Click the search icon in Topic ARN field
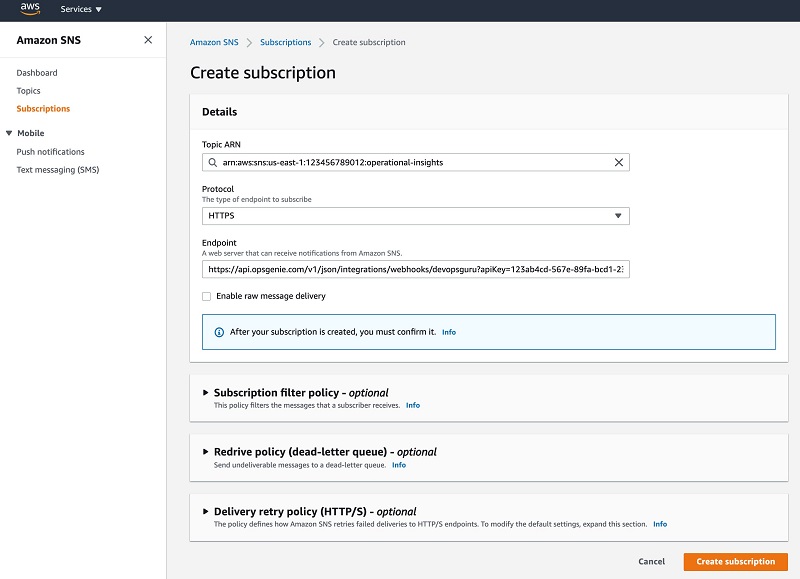This screenshot has width=800, height=579. point(212,162)
